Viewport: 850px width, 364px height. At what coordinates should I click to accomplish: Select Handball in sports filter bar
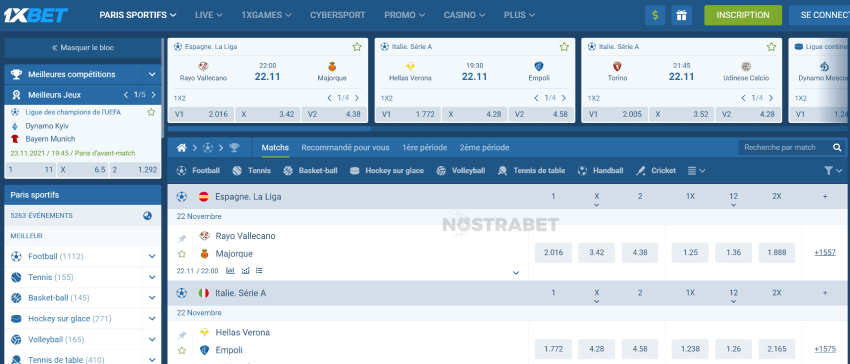600,170
